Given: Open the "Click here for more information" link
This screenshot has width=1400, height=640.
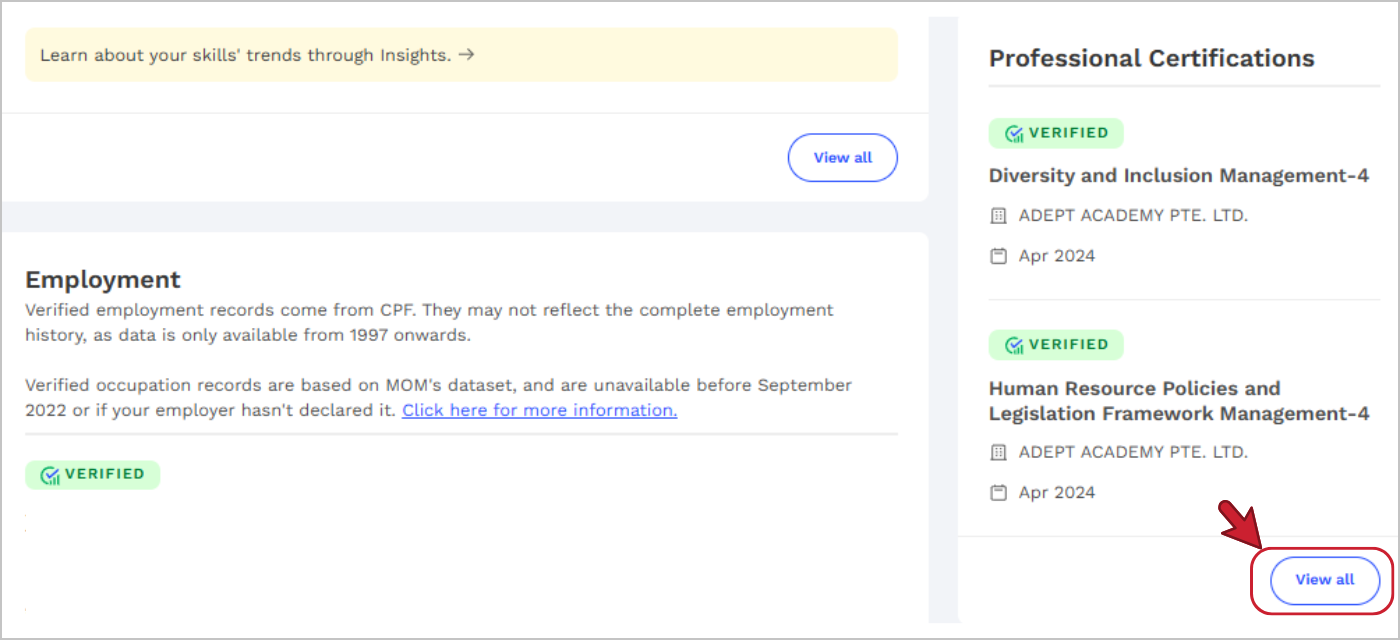Looking at the screenshot, I should coord(539,410).
